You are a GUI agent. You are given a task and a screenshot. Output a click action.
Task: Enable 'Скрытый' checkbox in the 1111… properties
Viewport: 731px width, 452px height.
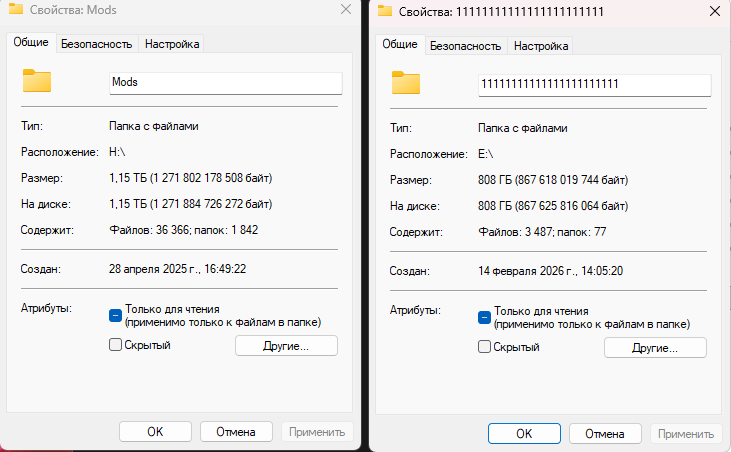[x=484, y=347]
